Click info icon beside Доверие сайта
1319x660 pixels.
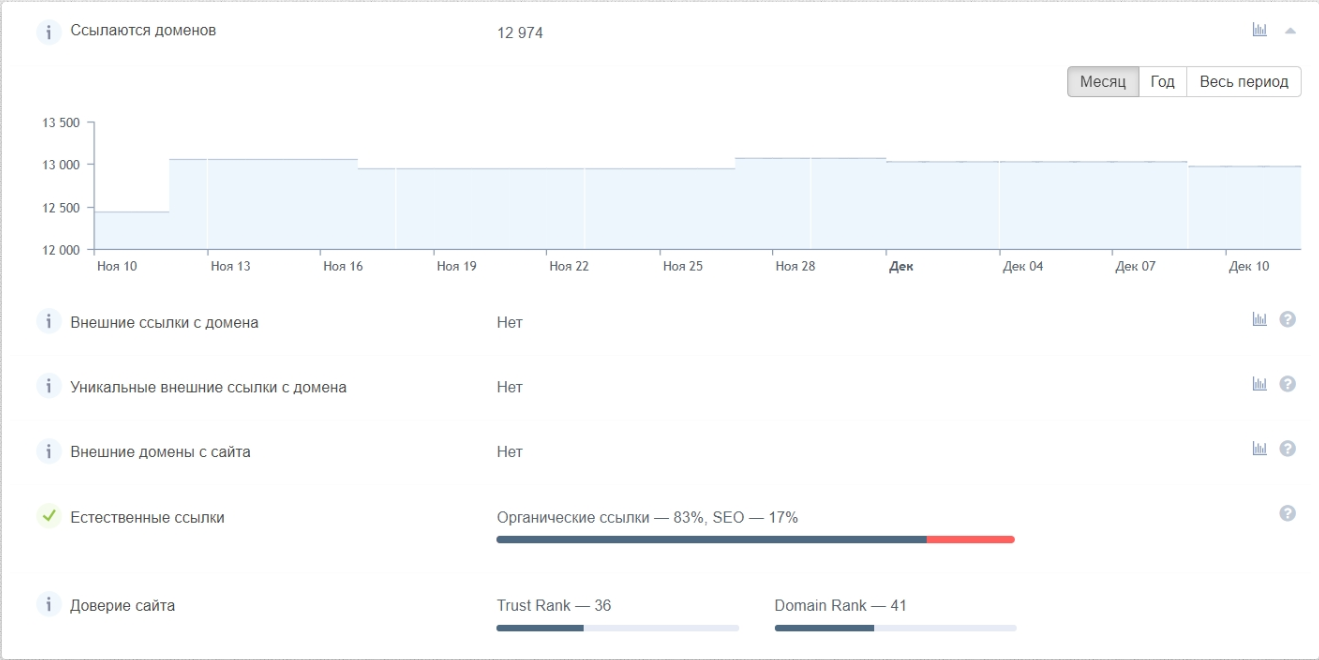point(48,605)
